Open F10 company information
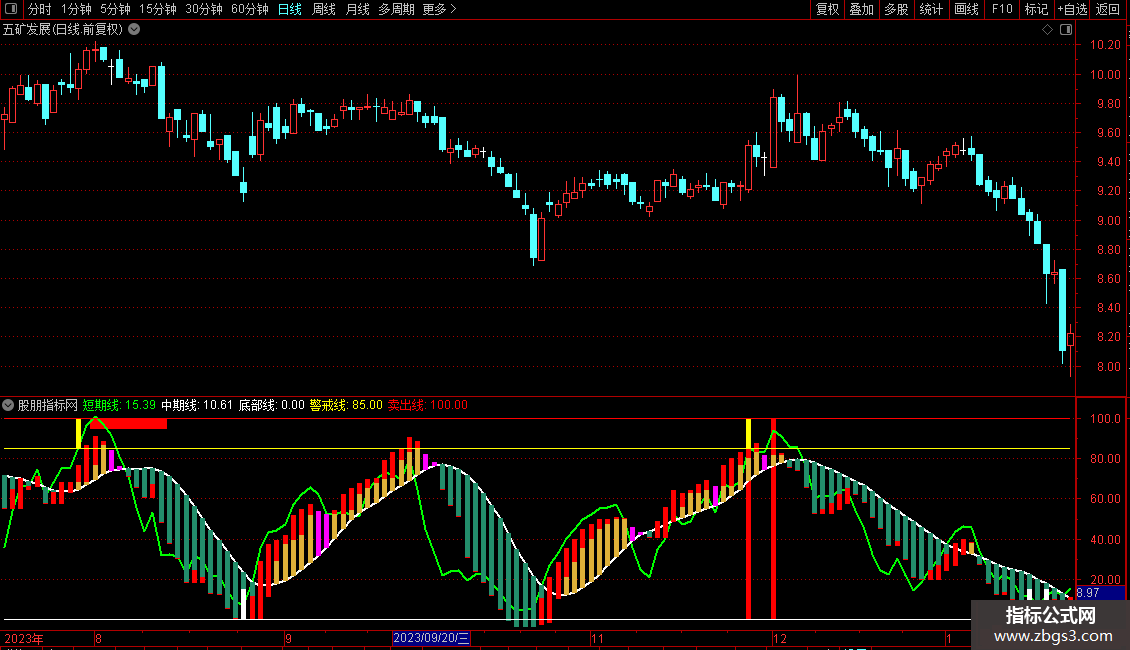Screen dimensions: 1130x650 coord(1002,9)
